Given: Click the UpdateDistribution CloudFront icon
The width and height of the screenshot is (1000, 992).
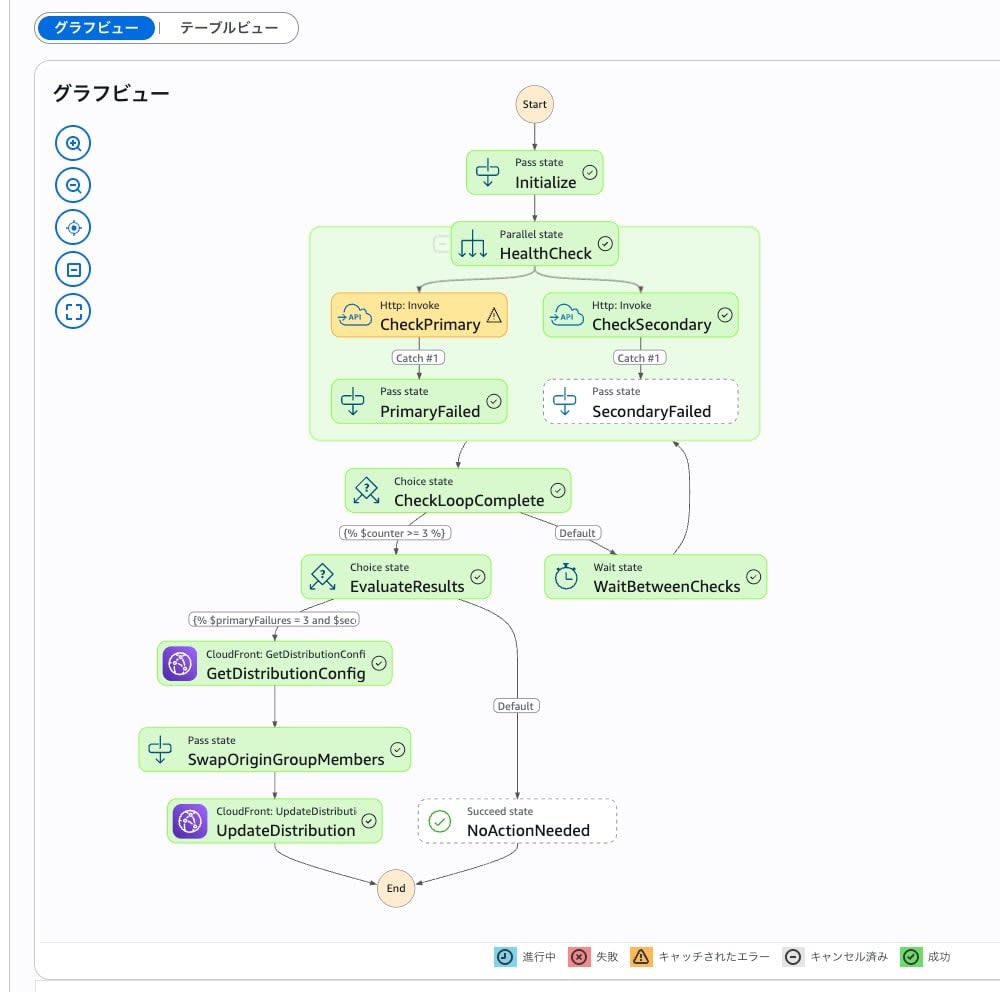Looking at the screenshot, I should click(190, 821).
